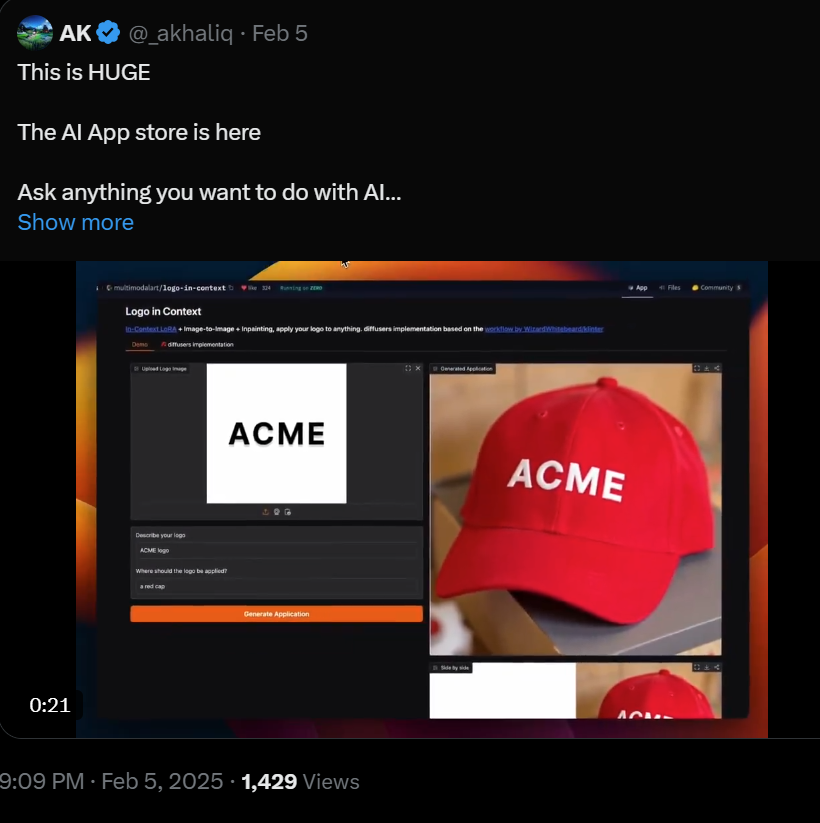Open the Community tab
Screen dimensions: 820x823
coord(716,288)
